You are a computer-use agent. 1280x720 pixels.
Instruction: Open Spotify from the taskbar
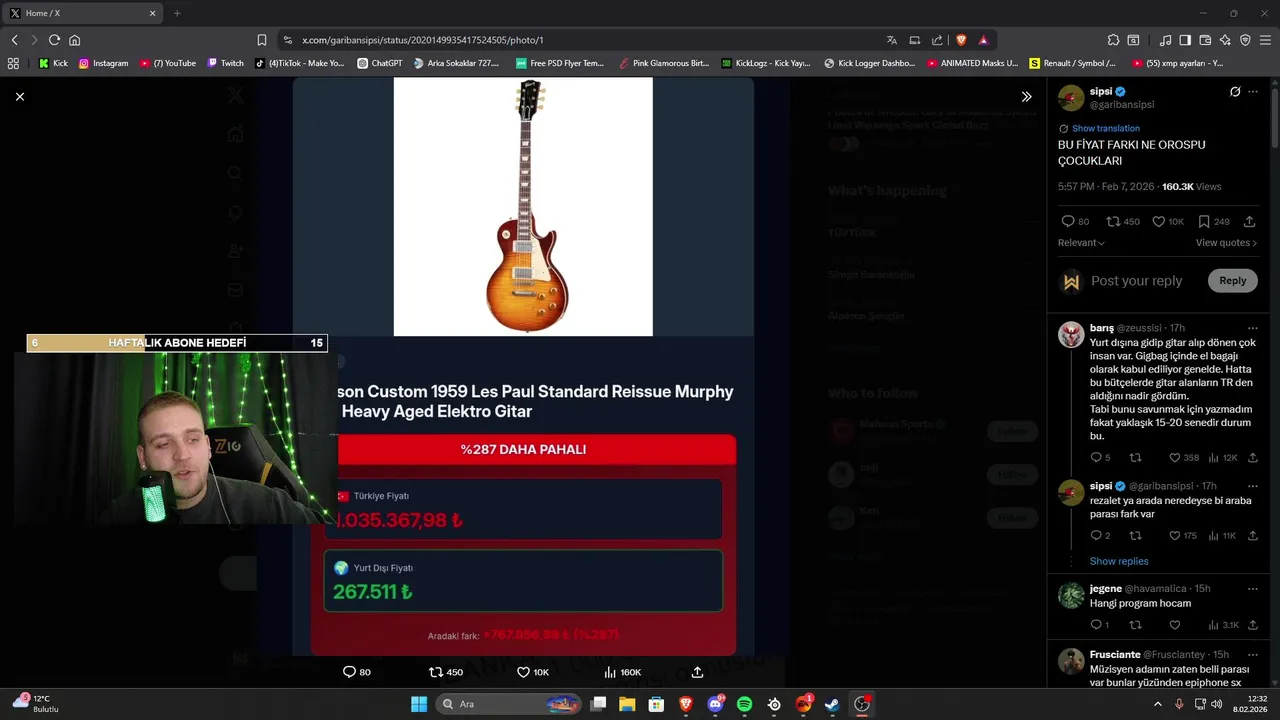click(744, 704)
